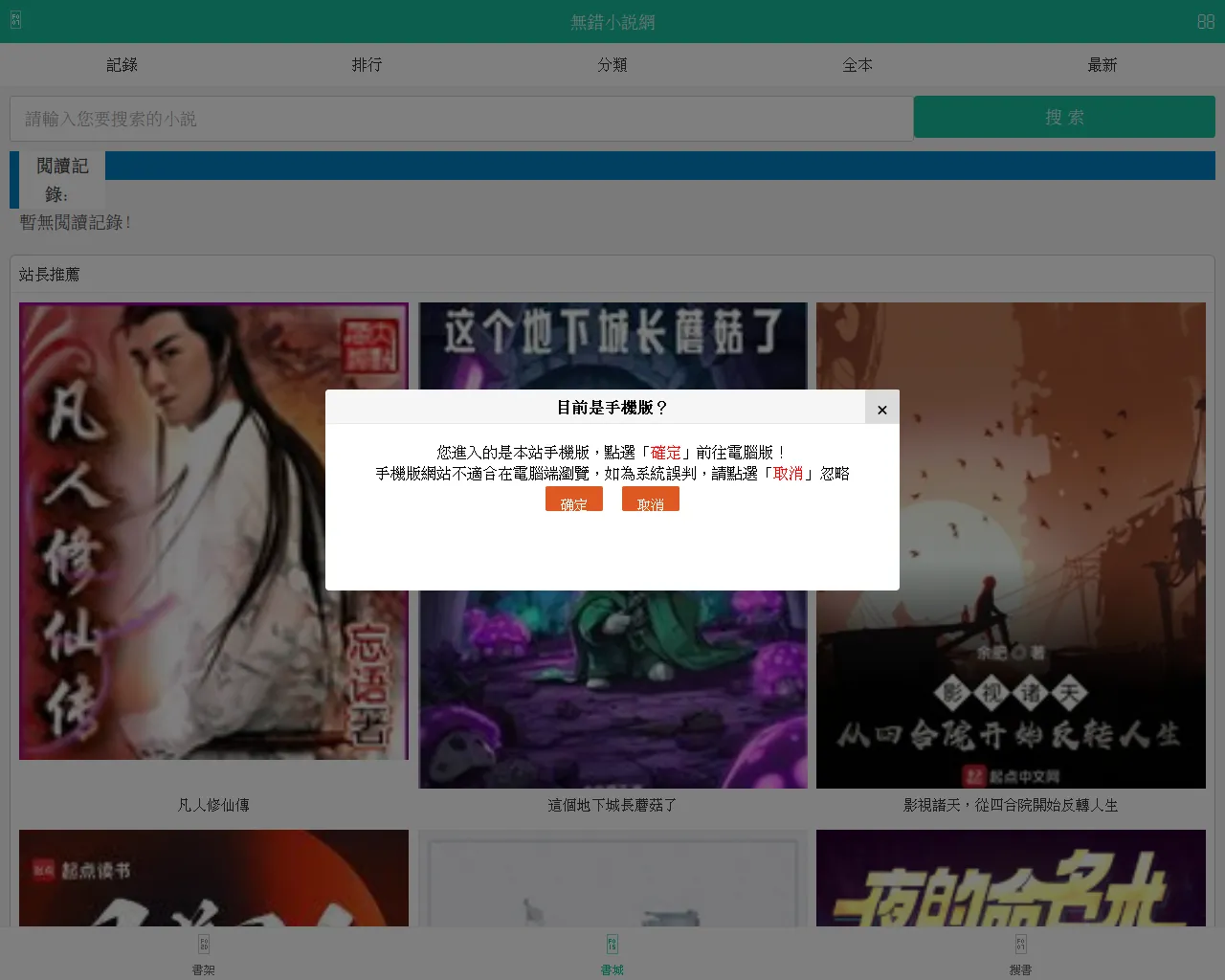Click the 影視諸天，從四合院開始反轉人生 title link
The image size is (1225, 980).
[1011, 806]
